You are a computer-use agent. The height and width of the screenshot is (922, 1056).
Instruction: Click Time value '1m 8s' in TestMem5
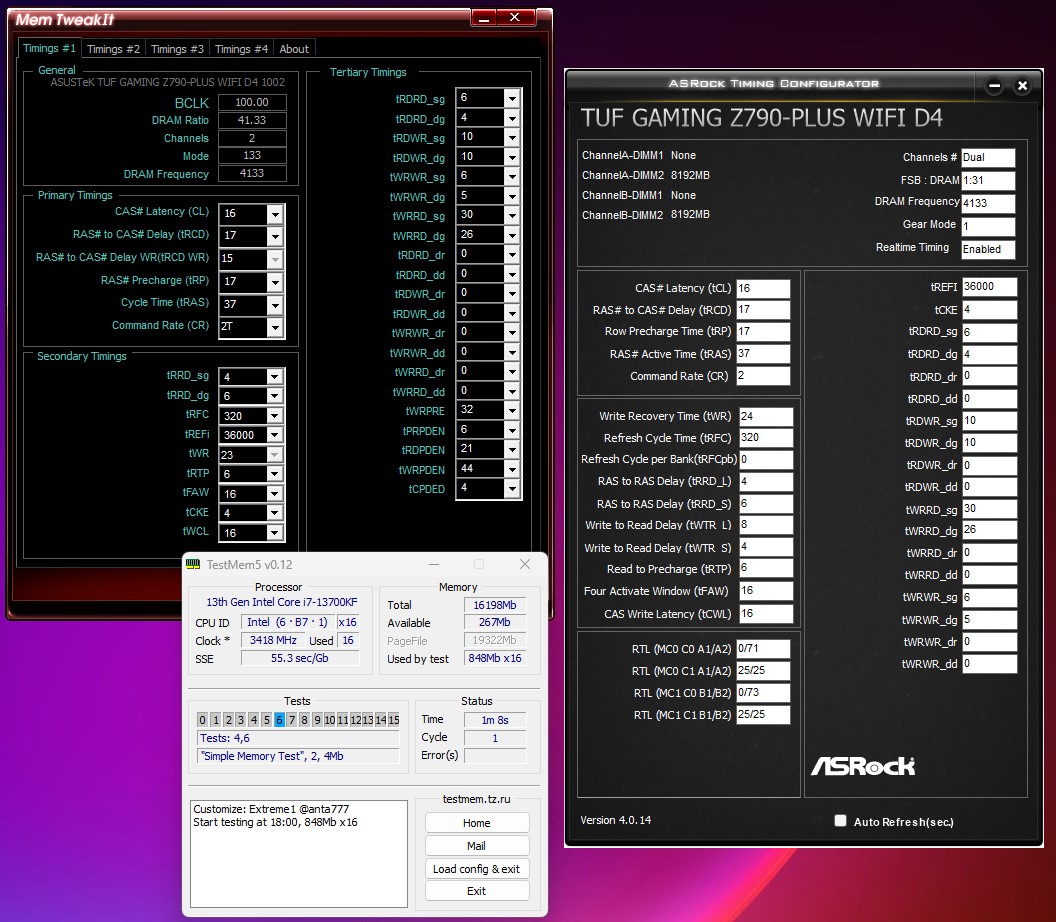494,720
